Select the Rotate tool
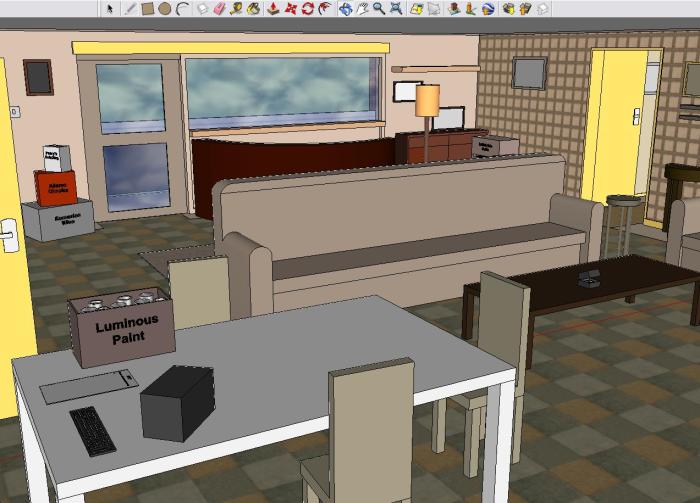Screen dimensions: 700x503 [x=308, y=8]
